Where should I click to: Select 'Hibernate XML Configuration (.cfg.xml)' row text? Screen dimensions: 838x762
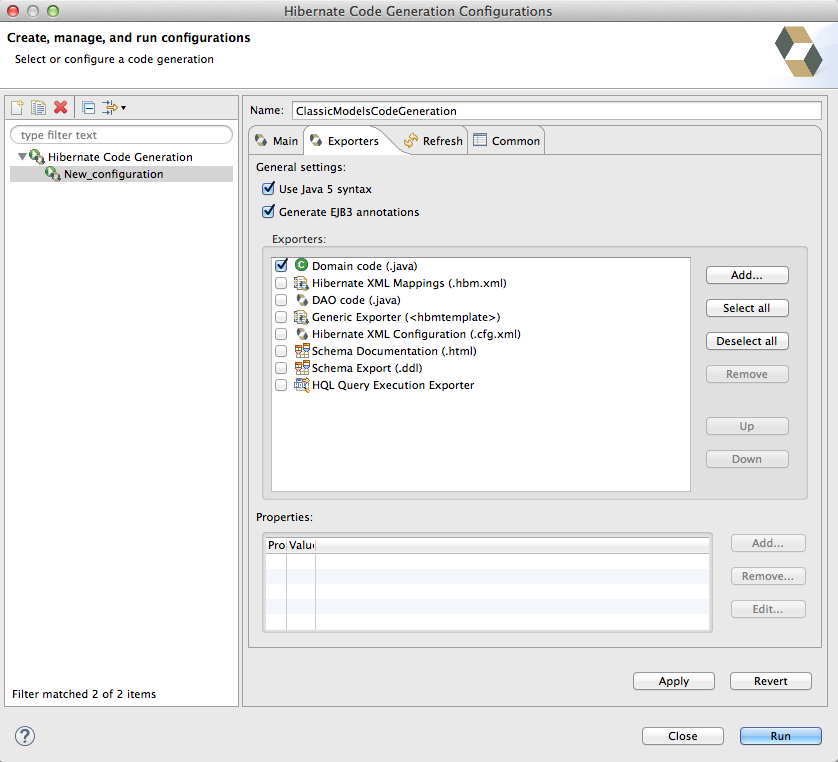(416, 335)
